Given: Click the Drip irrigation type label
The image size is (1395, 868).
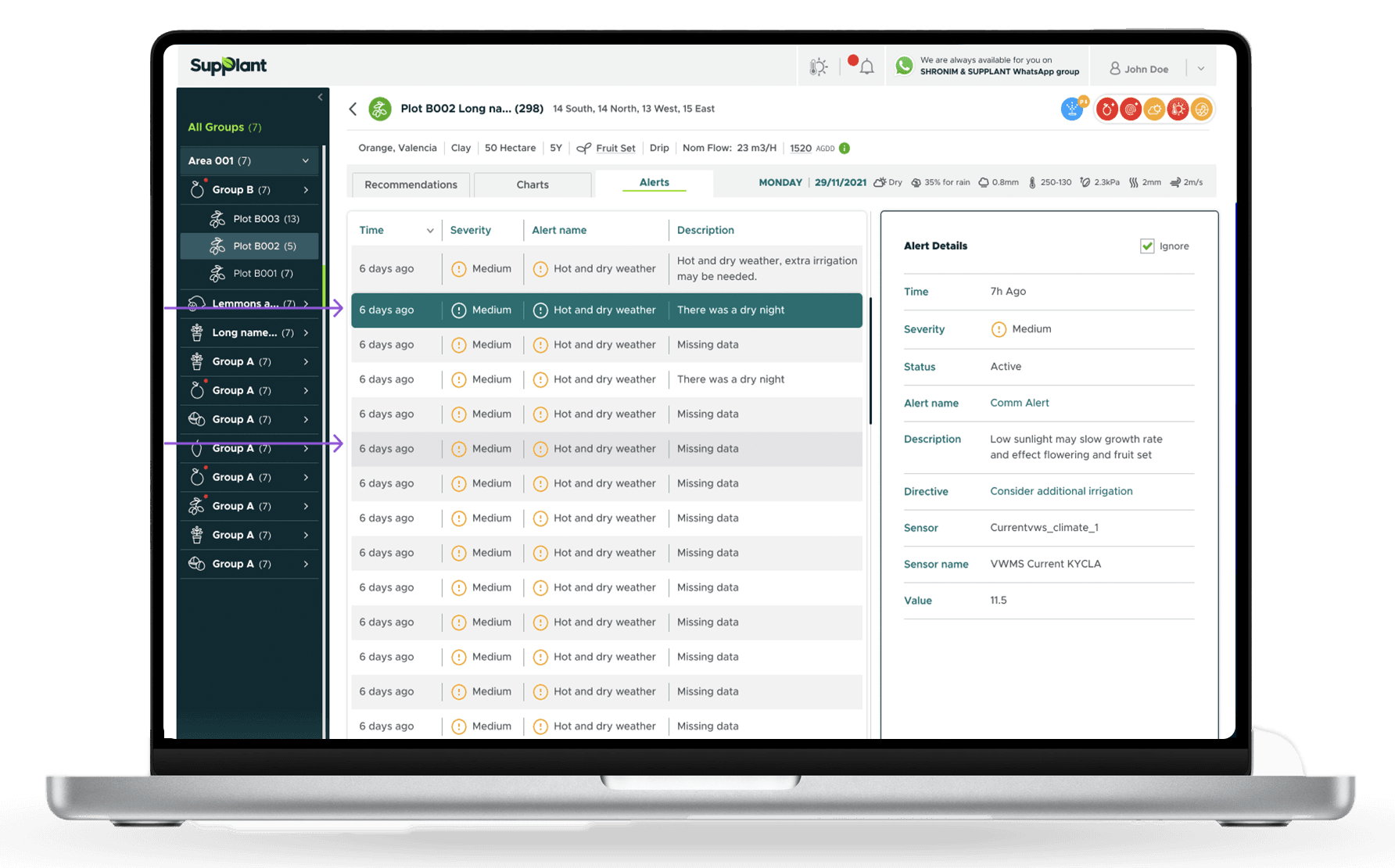Looking at the screenshot, I should point(659,148).
